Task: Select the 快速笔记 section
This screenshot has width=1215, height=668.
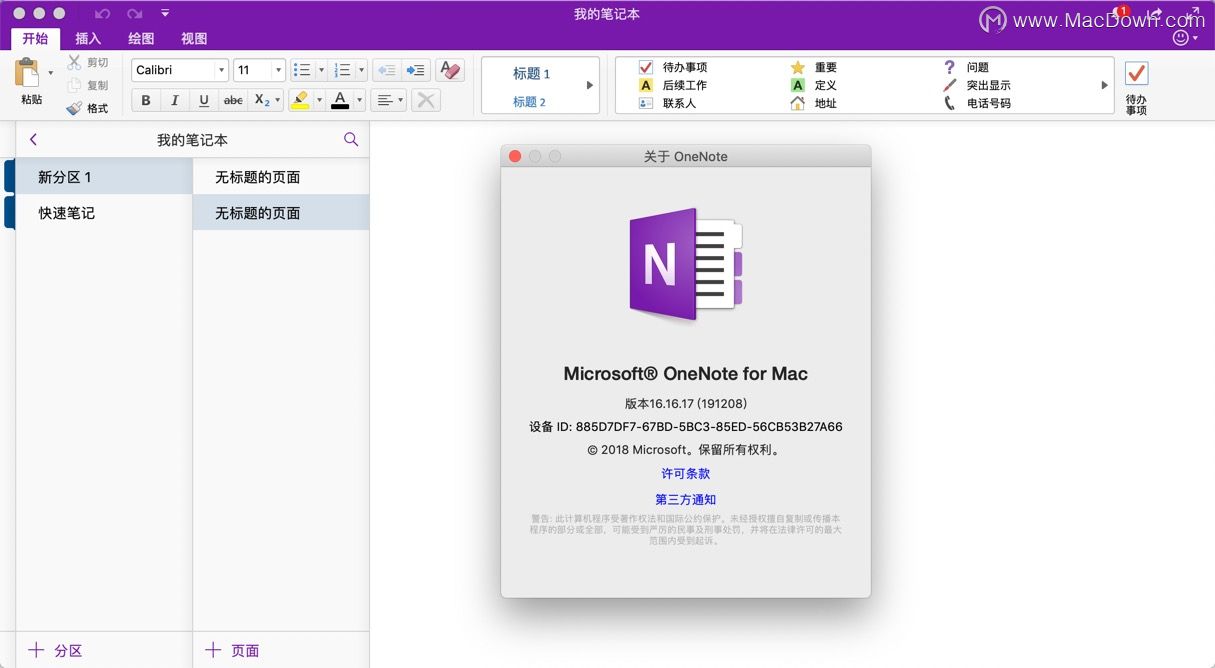Action: click(104, 213)
